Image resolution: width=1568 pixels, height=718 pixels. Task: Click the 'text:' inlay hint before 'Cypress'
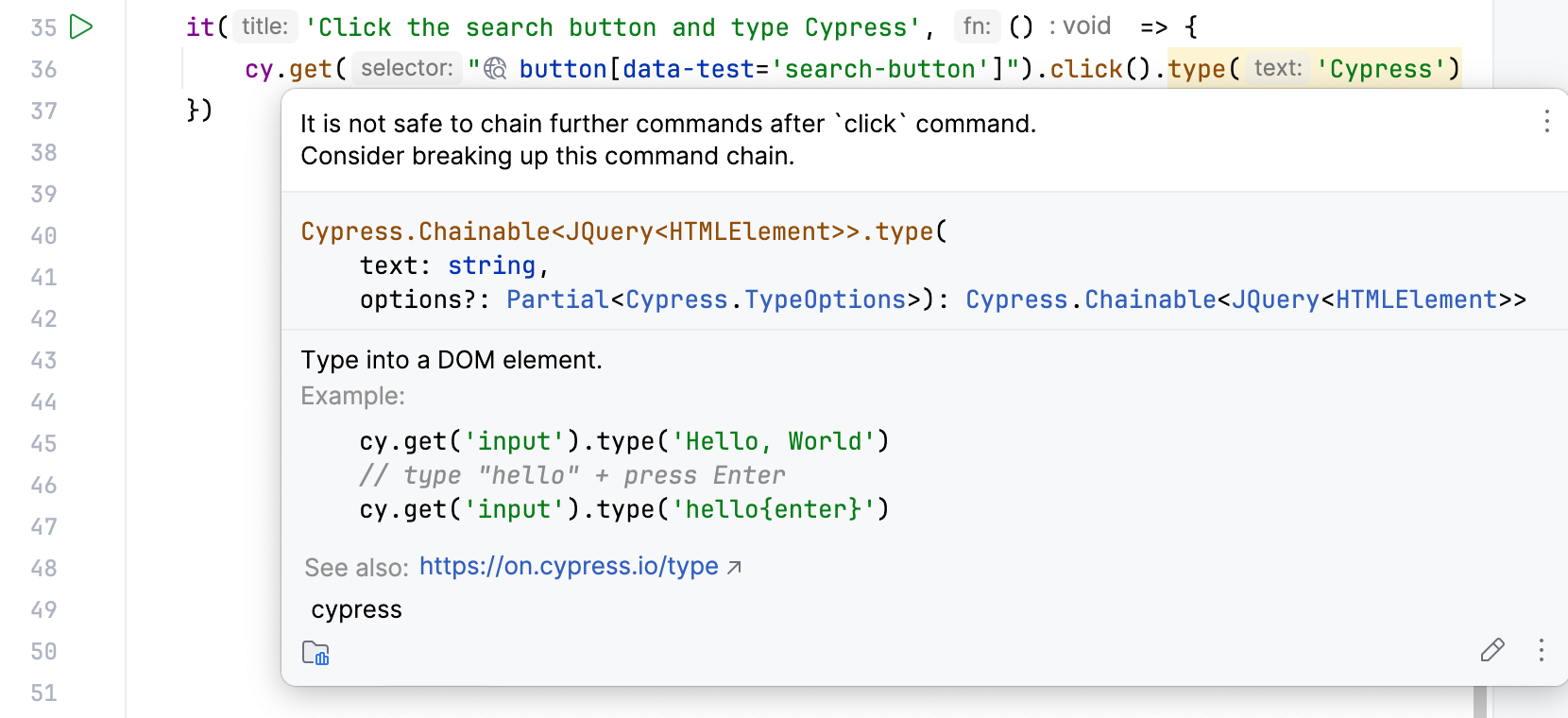point(1277,68)
